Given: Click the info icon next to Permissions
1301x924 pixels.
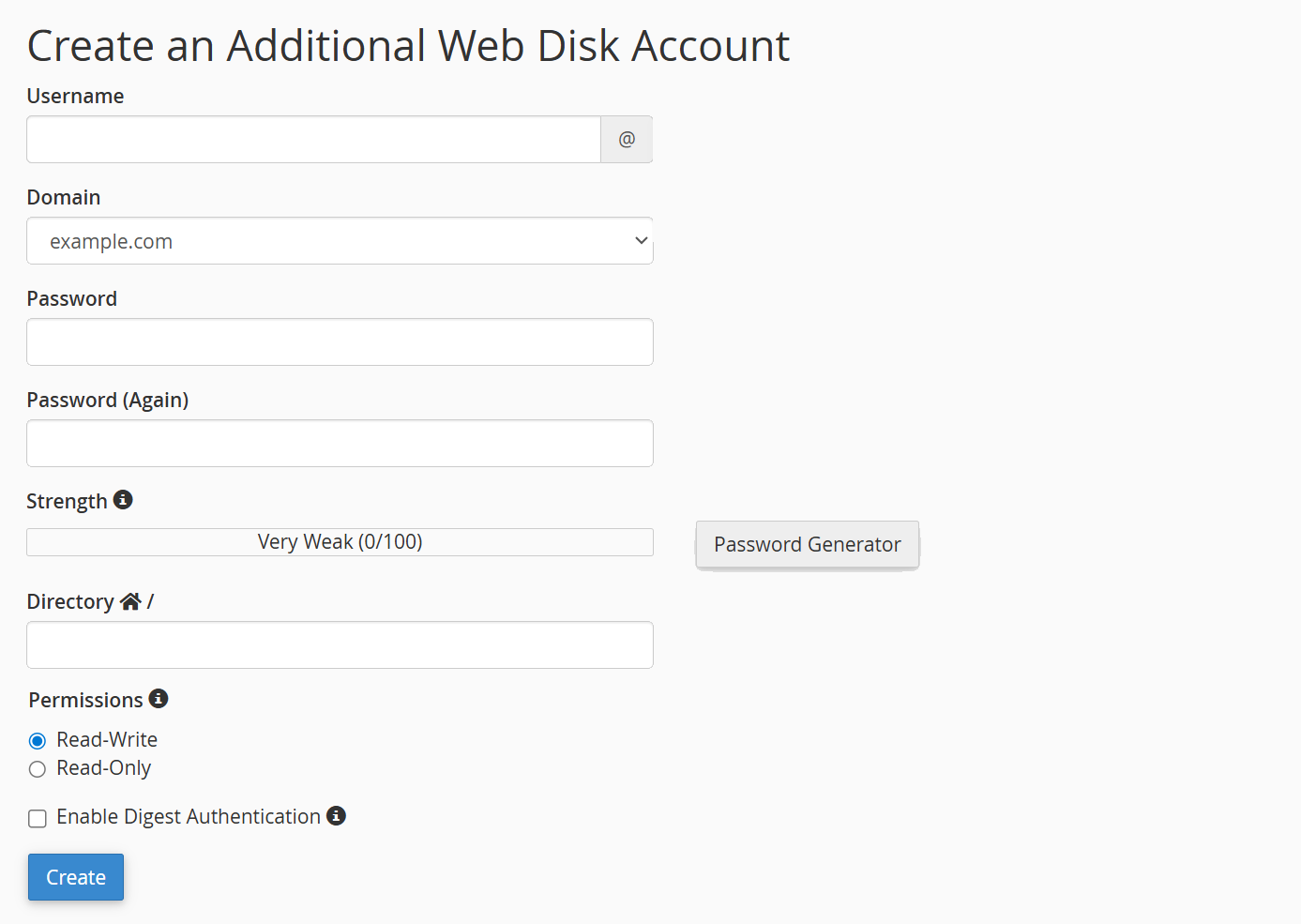Looking at the screenshot, I should point(158,698).
